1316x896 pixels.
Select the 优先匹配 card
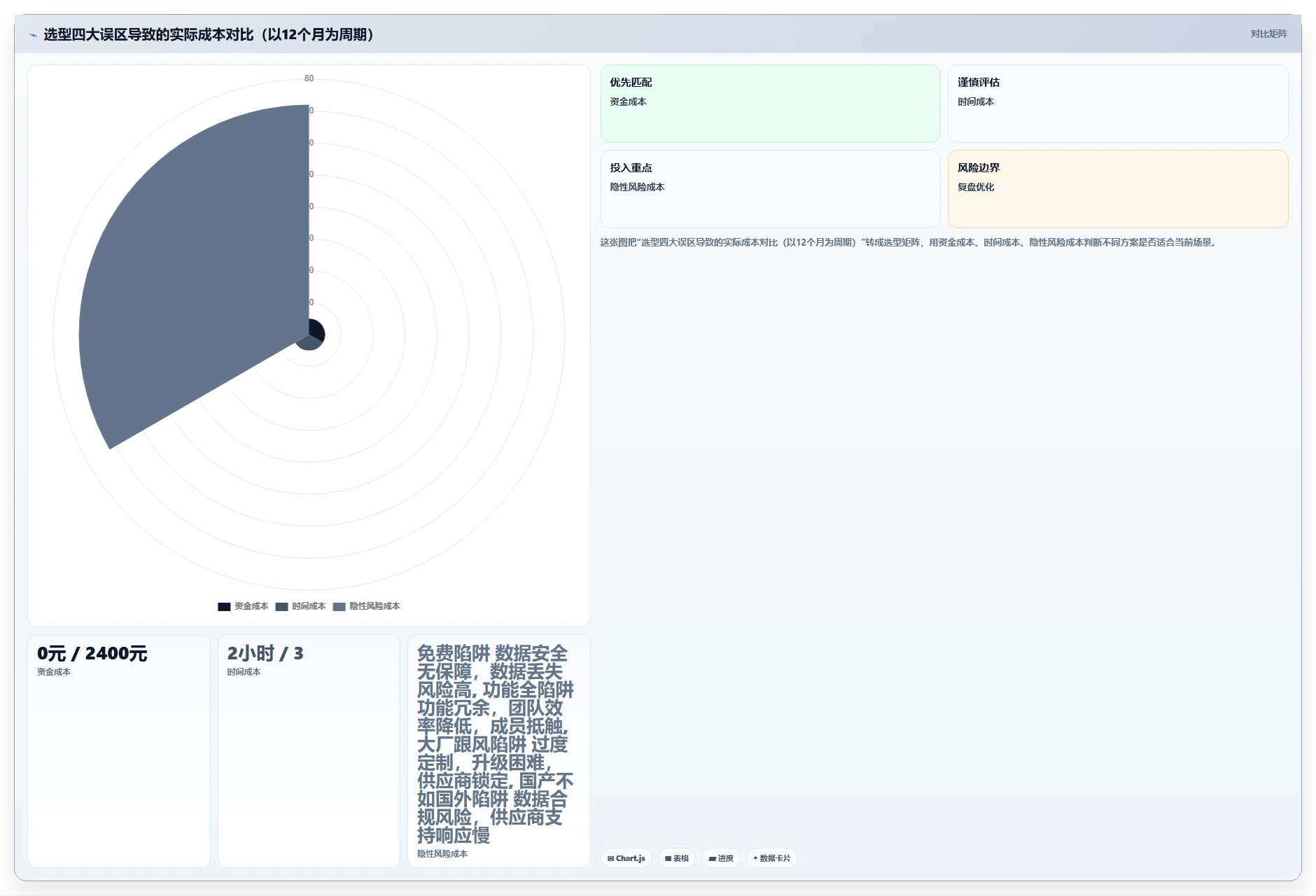(x=770, y=104)
